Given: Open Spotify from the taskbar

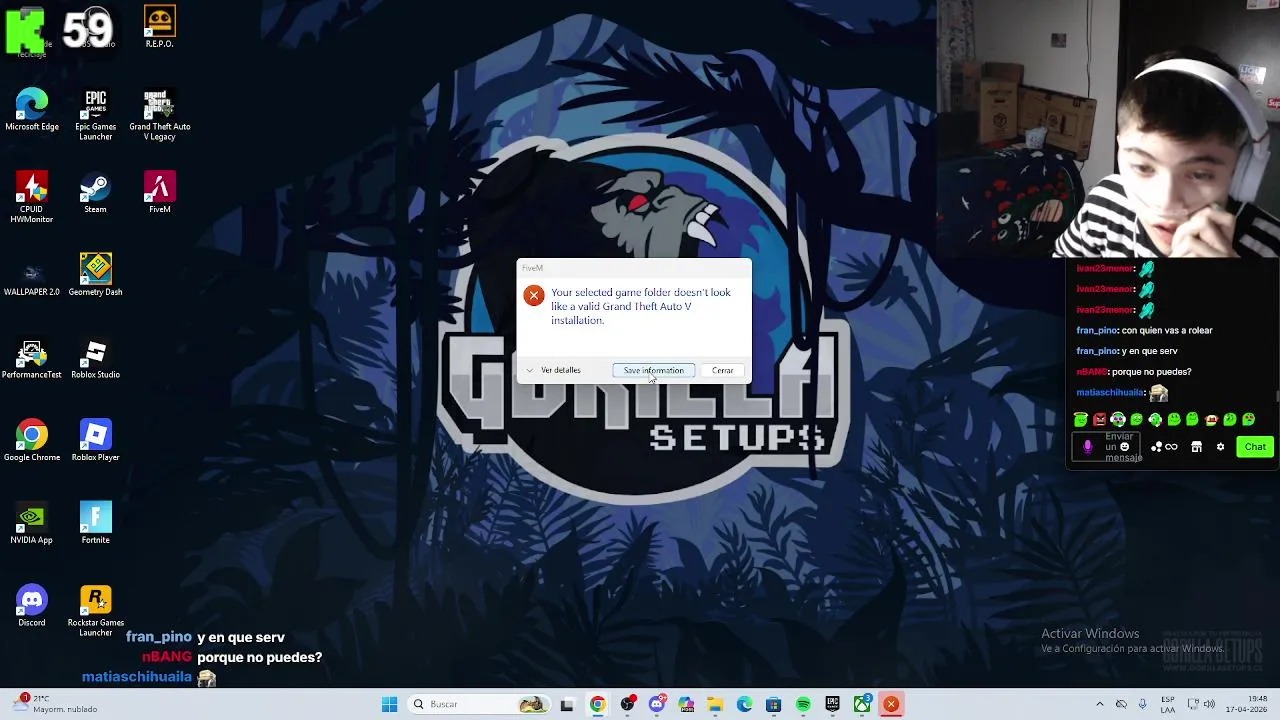Looking at the screenshot, I should tap(803, 705).
